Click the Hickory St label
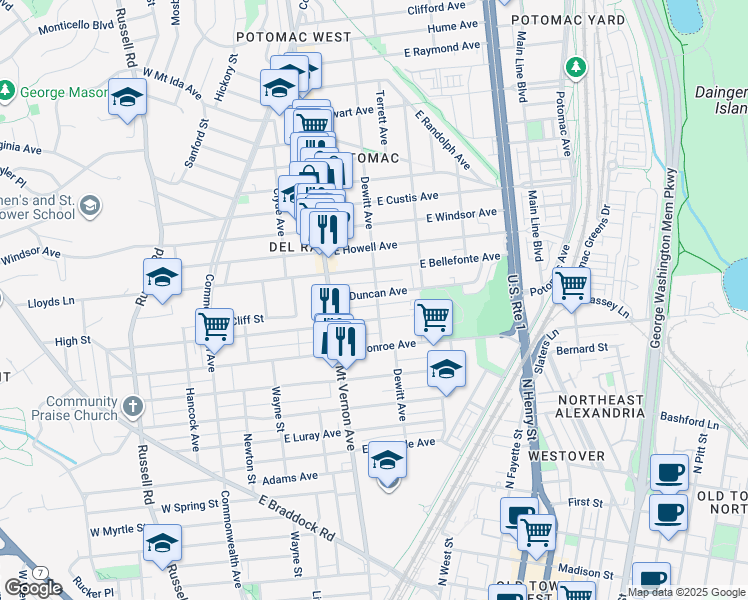 click(x=226, y=77)
